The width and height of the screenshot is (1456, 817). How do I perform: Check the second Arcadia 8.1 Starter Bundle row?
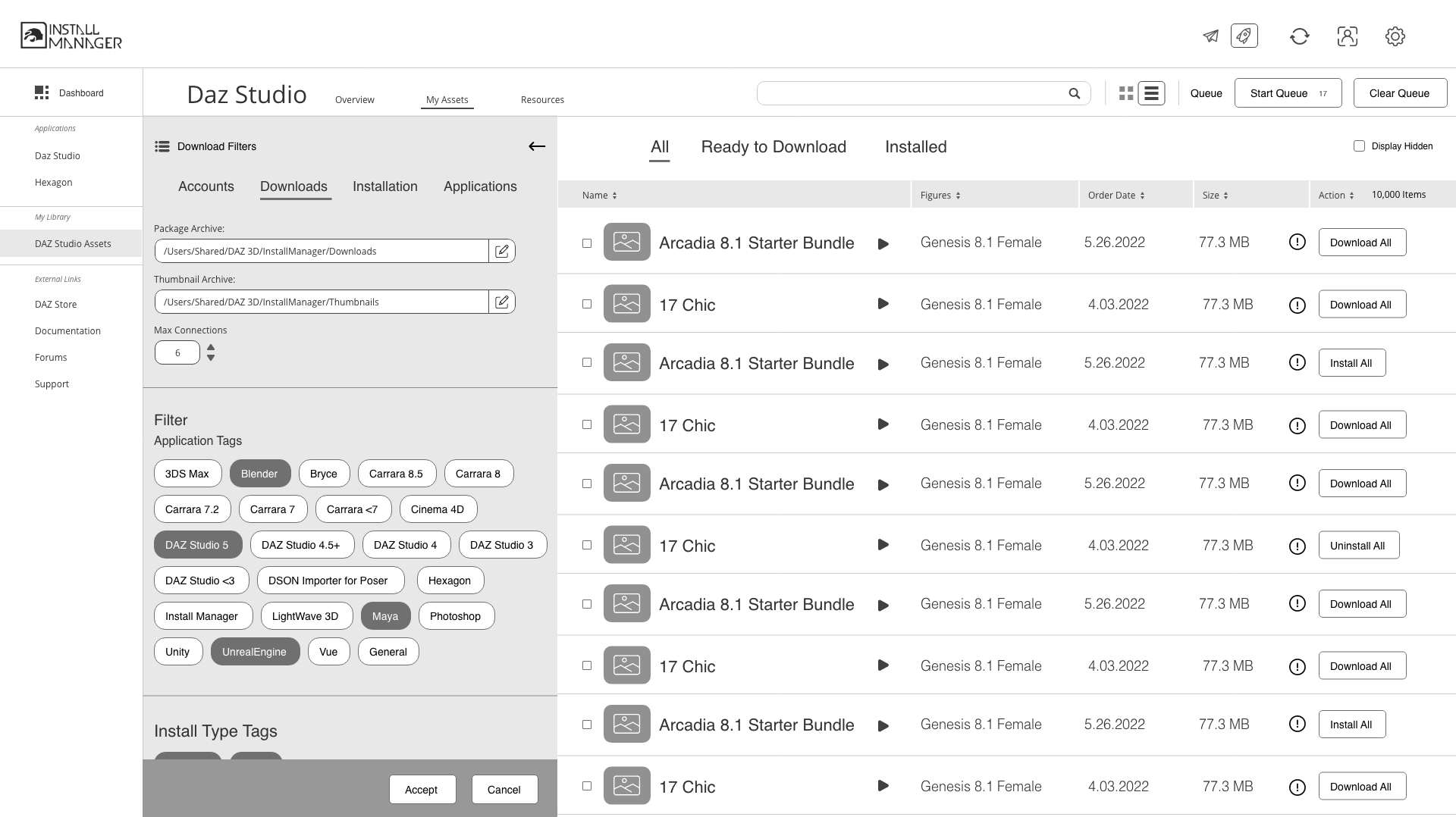pyautogui.click(x=587, y=362)
